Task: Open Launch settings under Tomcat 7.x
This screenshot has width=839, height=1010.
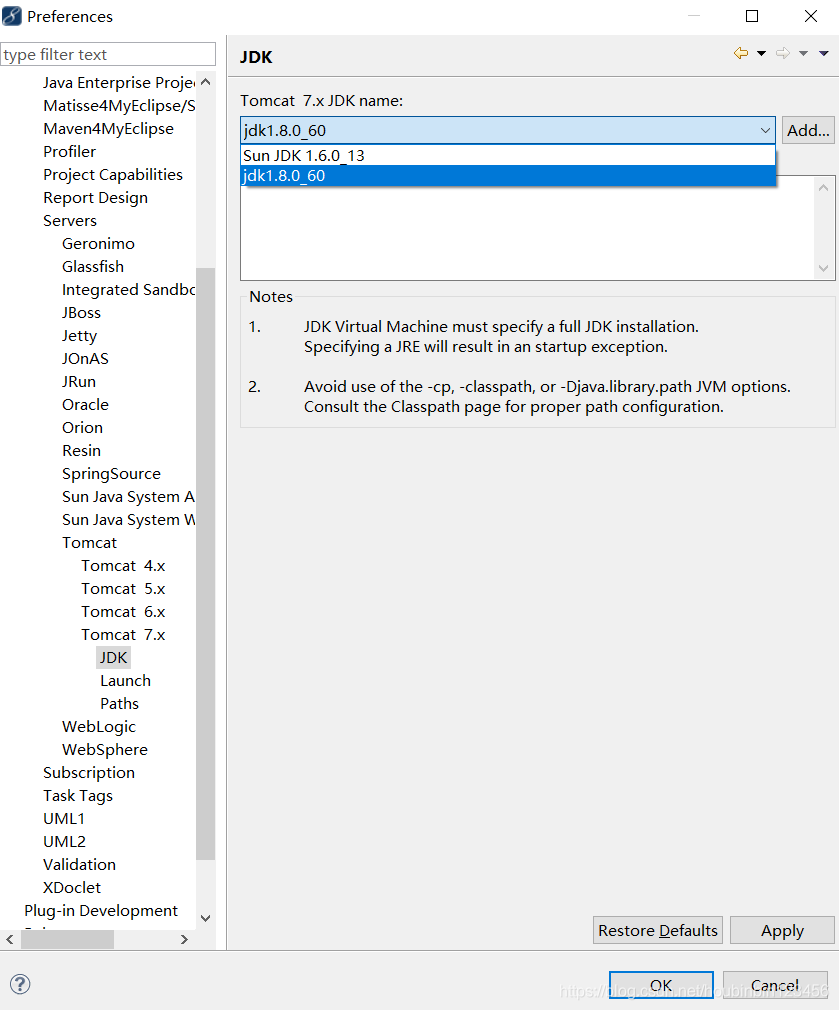Action: (x=125, y=681)
